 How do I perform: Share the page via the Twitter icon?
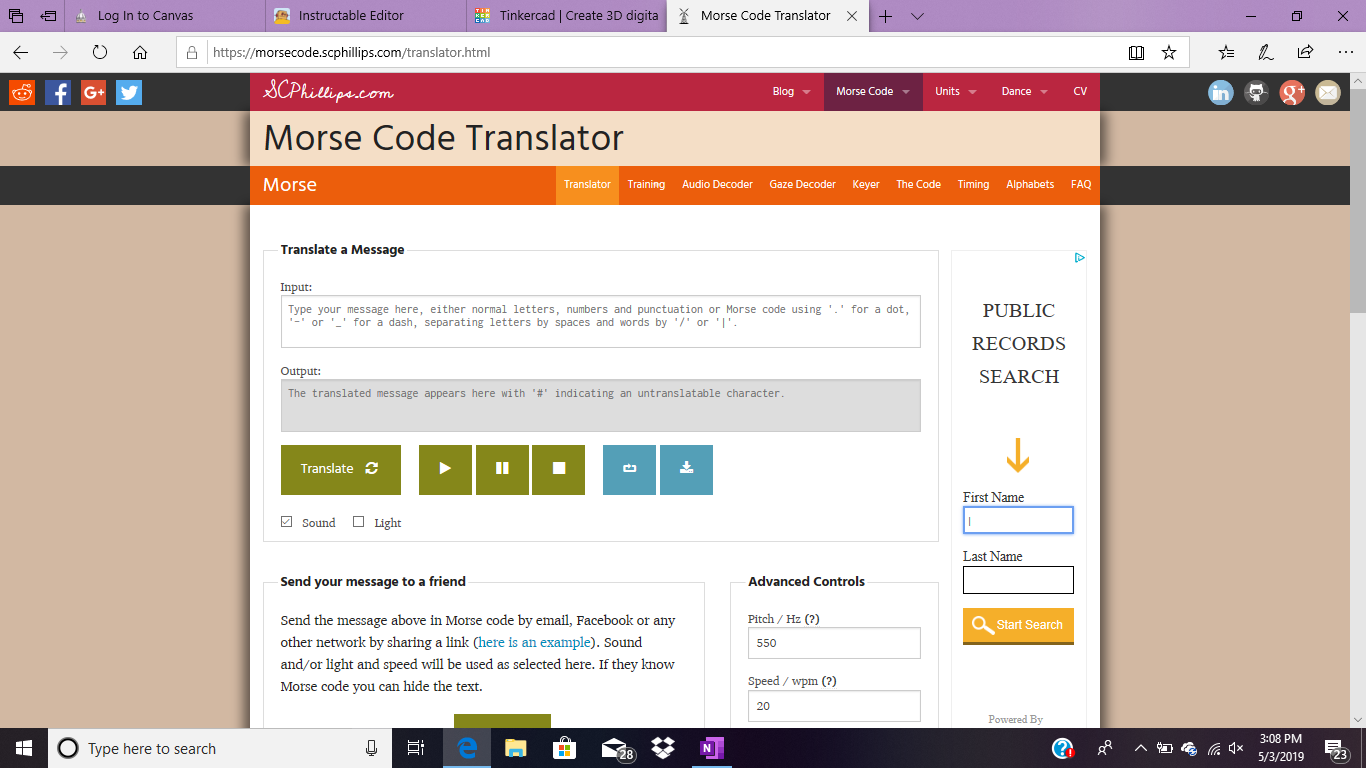[128, 92]
